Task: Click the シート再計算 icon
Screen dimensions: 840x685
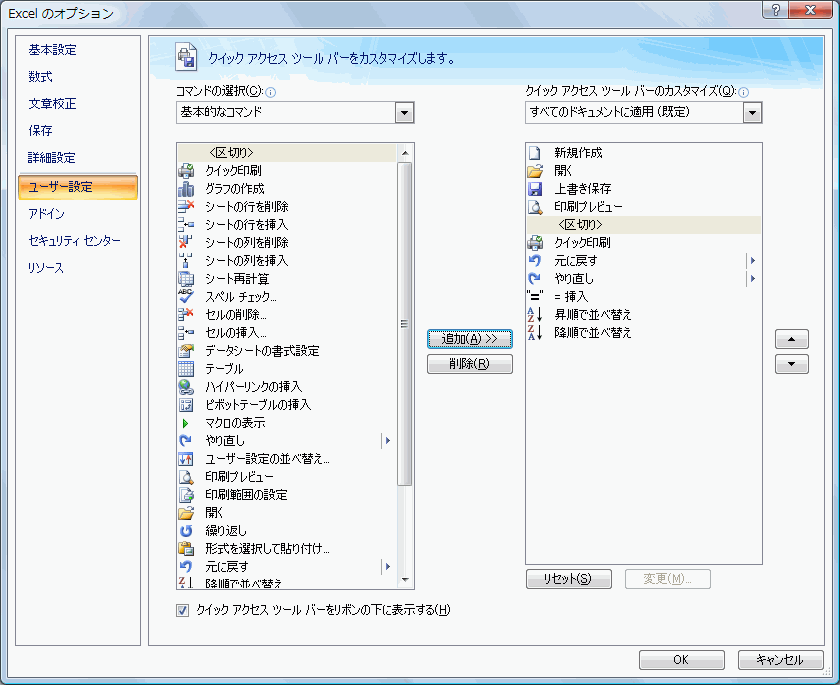Action: coord(186,278)
